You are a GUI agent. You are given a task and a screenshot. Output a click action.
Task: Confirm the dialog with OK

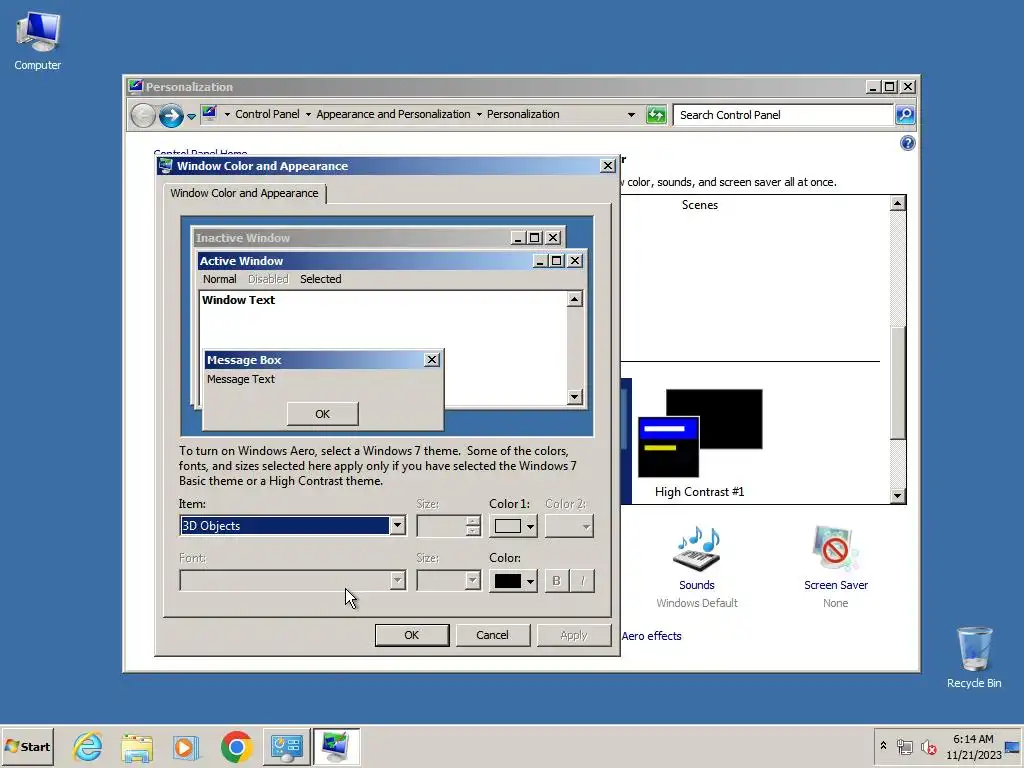411,635
